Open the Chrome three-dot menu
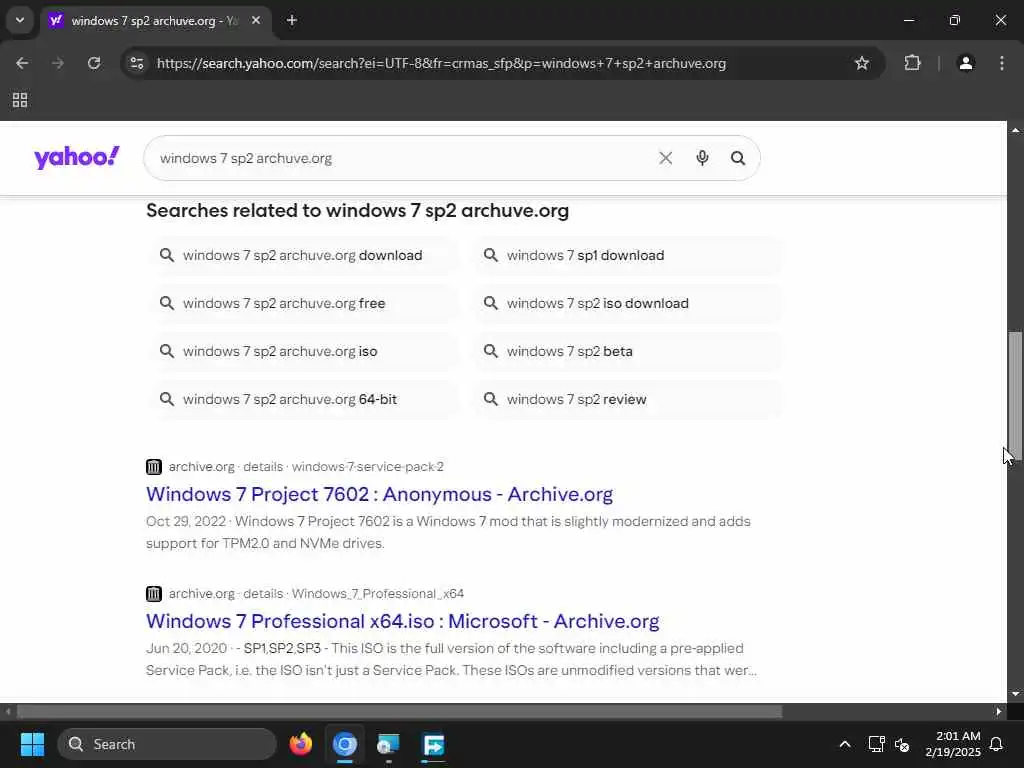This screenshot has width=1024, height=768. click(x=1002, y=63)
